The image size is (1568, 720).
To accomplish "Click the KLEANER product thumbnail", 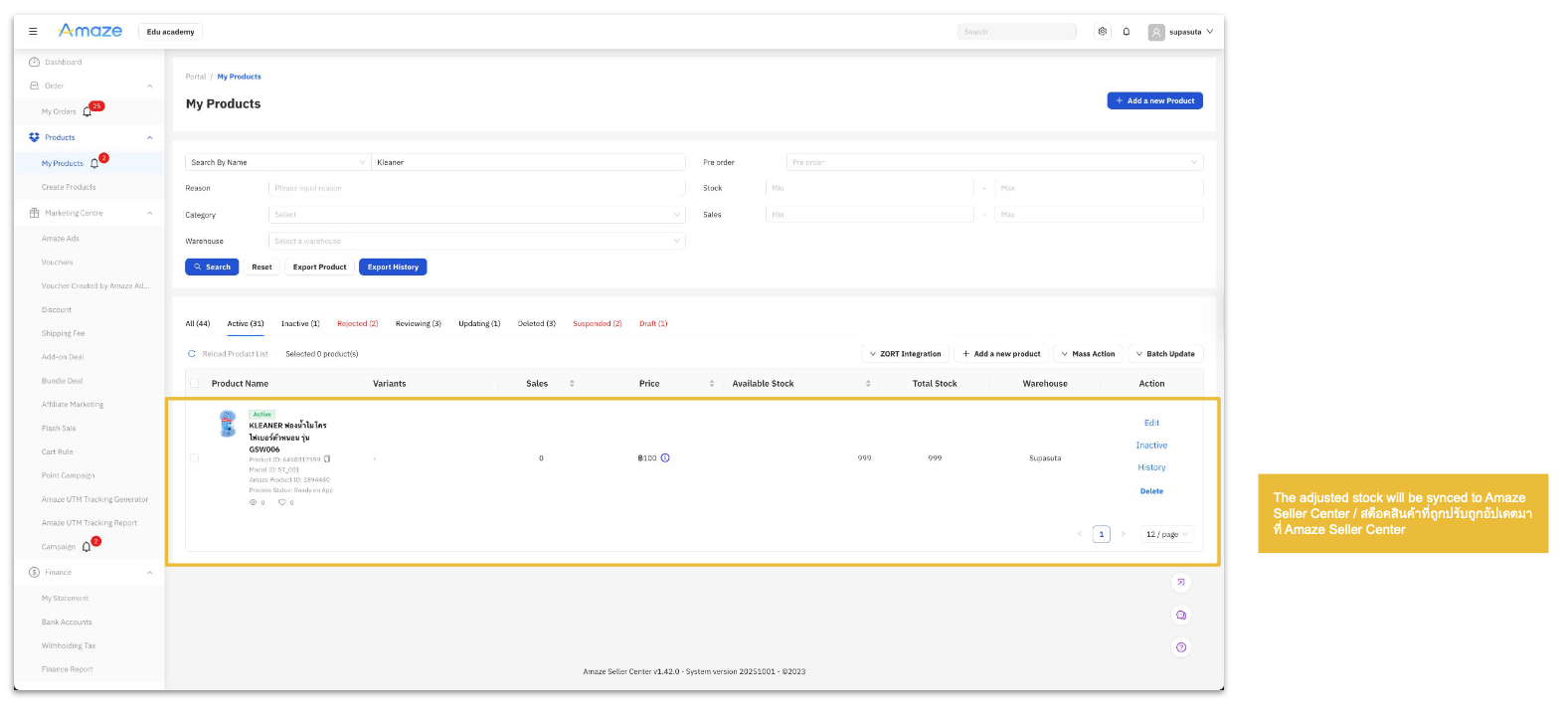I will [228, 424].
